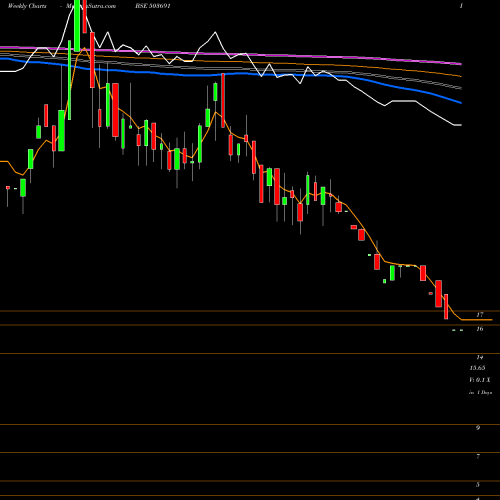Click the "V: 0.1 X" volume text
The height and width of the screenshot is (500, 500).
point(480,380)
